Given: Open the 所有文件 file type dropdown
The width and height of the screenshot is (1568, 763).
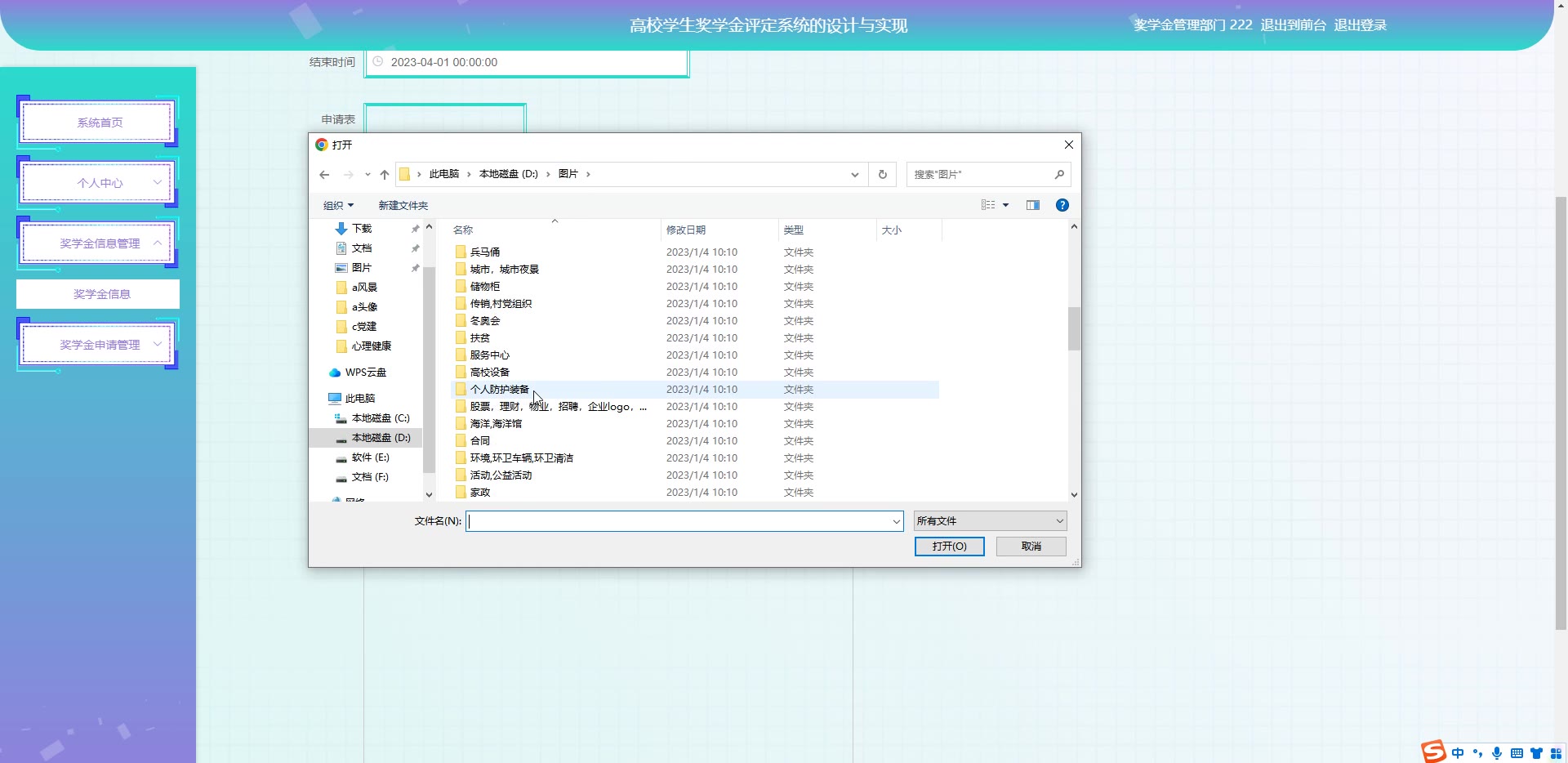Looking at the screenshot, I should [990, 521].
